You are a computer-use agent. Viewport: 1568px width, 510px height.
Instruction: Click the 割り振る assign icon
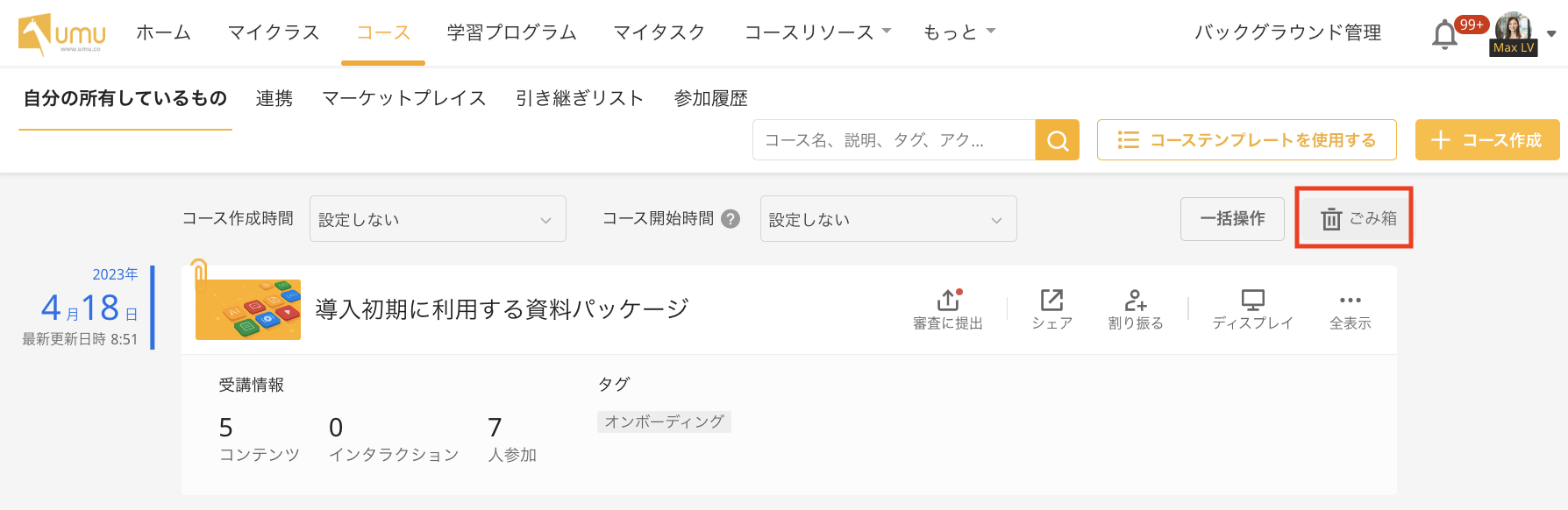pyautogui.click(x=1136, y=301)
